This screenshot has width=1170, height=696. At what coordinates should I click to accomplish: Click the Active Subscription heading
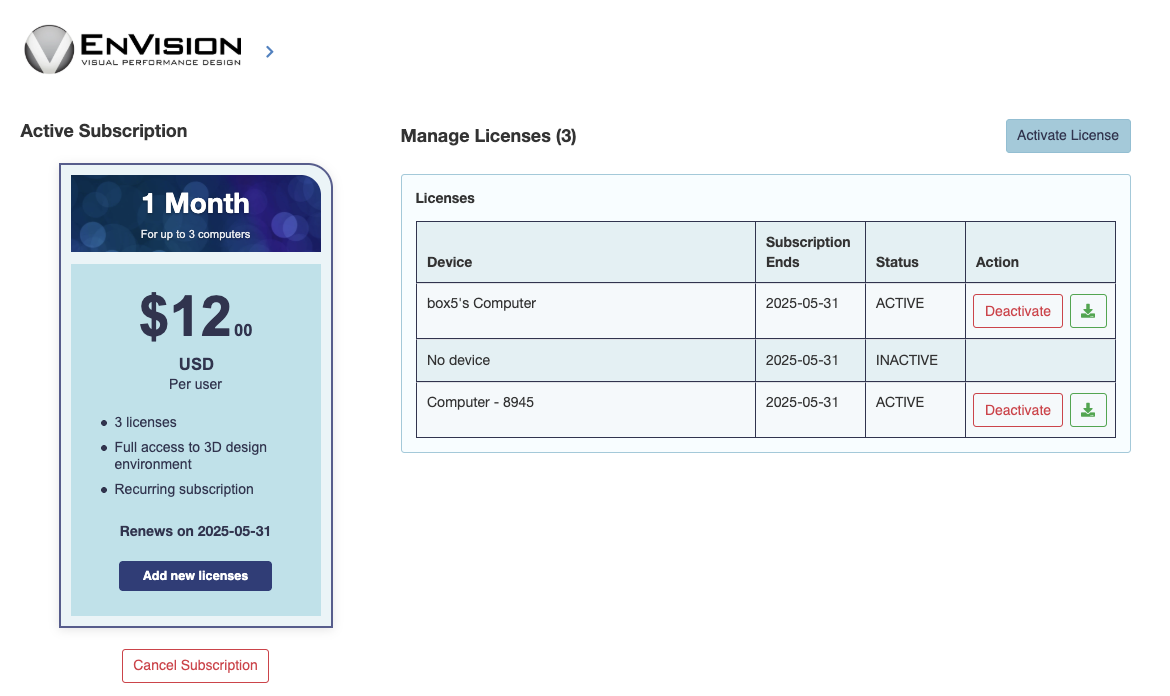104,130
